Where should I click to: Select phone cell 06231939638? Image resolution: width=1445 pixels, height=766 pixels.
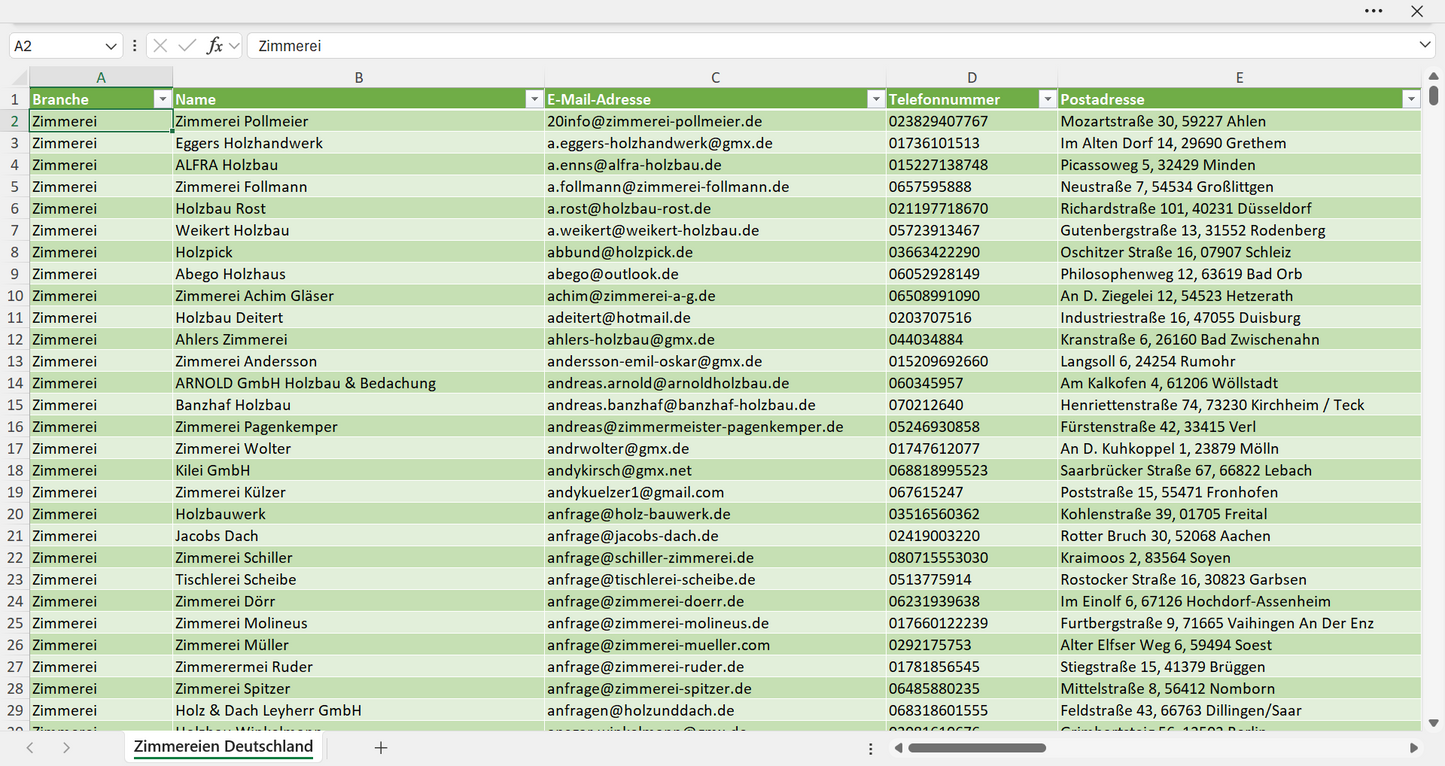point(972,601)
